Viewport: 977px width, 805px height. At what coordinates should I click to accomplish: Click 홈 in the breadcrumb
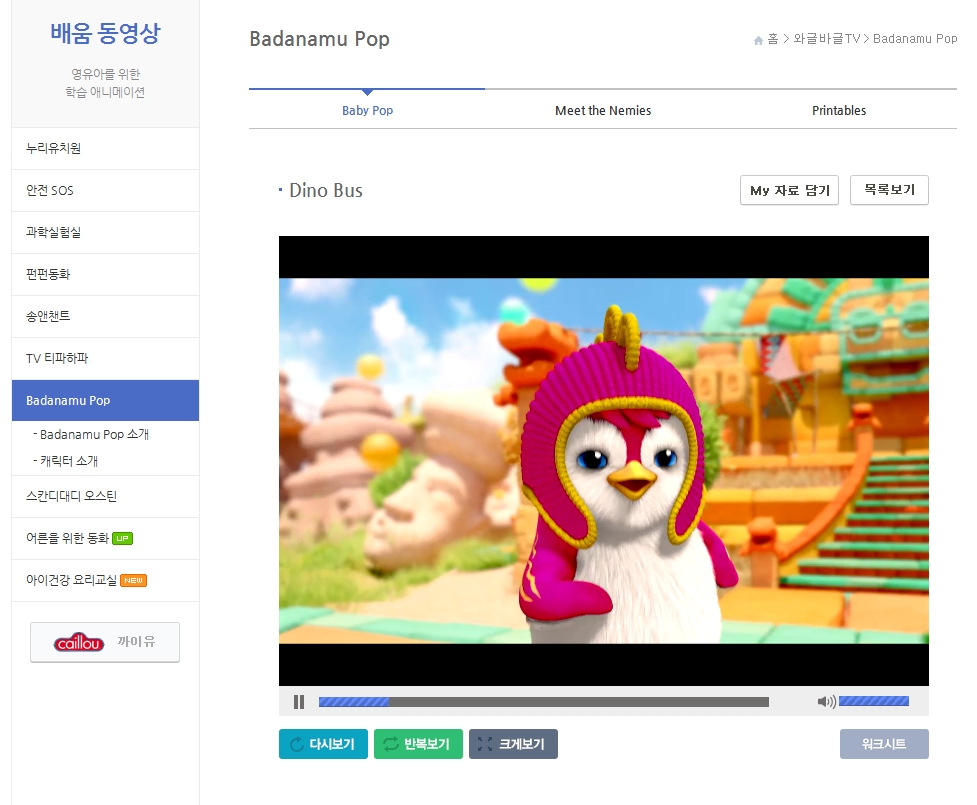pos(773,39)
